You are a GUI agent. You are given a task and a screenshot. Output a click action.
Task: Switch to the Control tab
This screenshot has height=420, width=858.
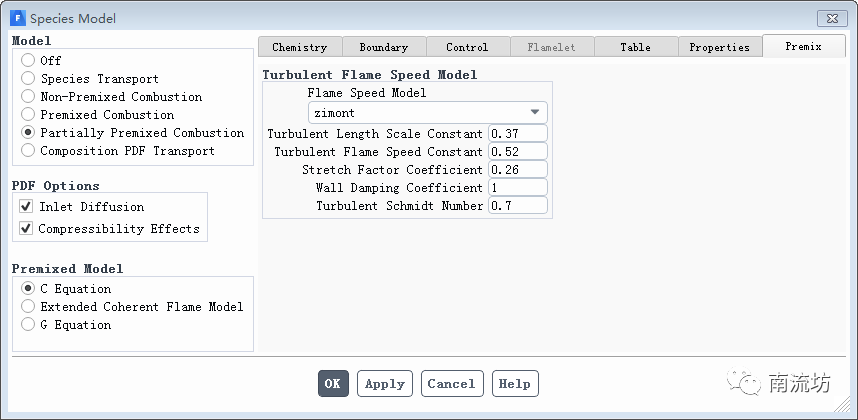point(467,47)
